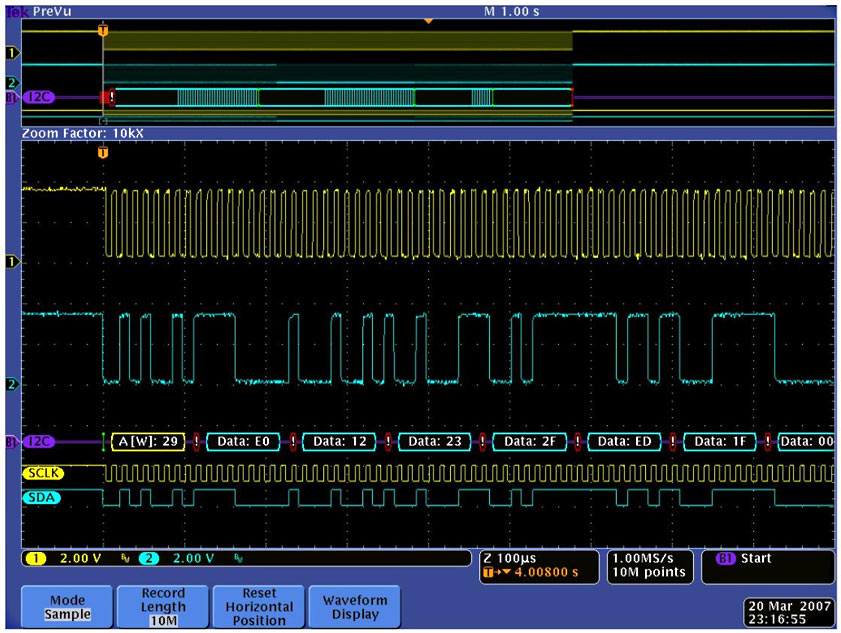This screenshot has width=841, height=633.
Task: Click the channel 1 ground marker in main waveform
Action: tap(12, 261)
